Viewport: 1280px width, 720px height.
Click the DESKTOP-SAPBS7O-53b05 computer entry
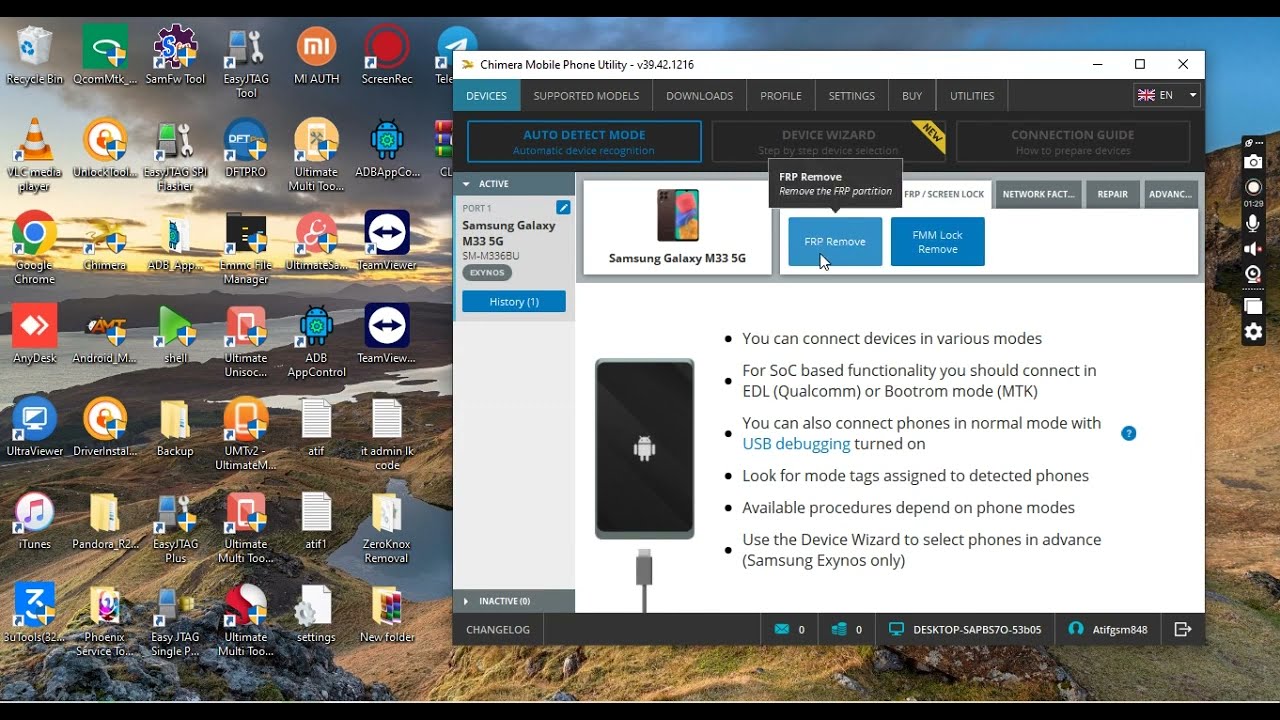965,630
